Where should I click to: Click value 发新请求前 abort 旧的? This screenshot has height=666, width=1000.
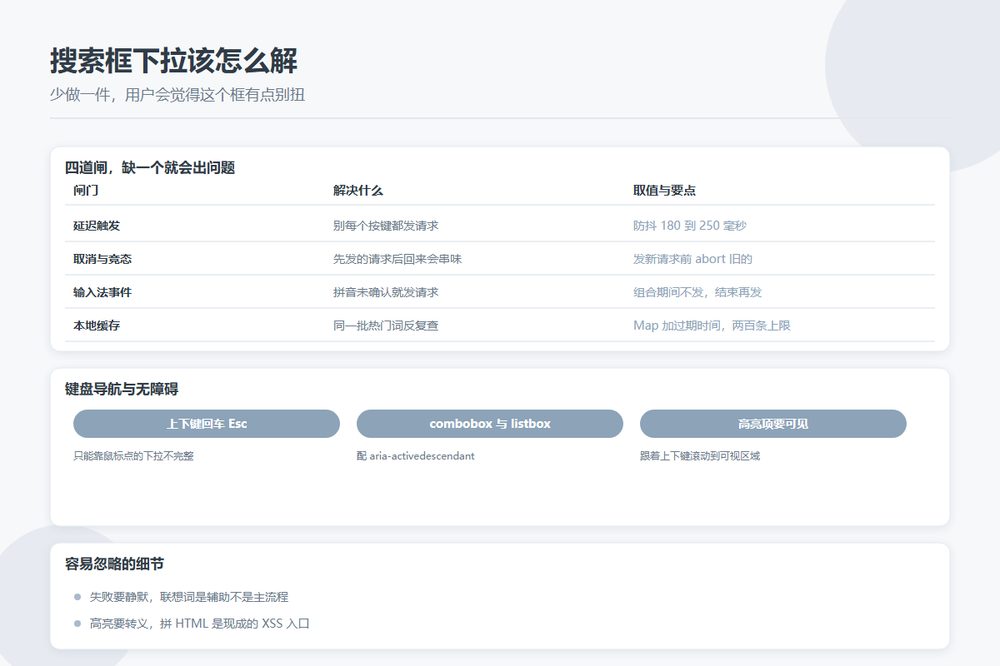[693, 258]
